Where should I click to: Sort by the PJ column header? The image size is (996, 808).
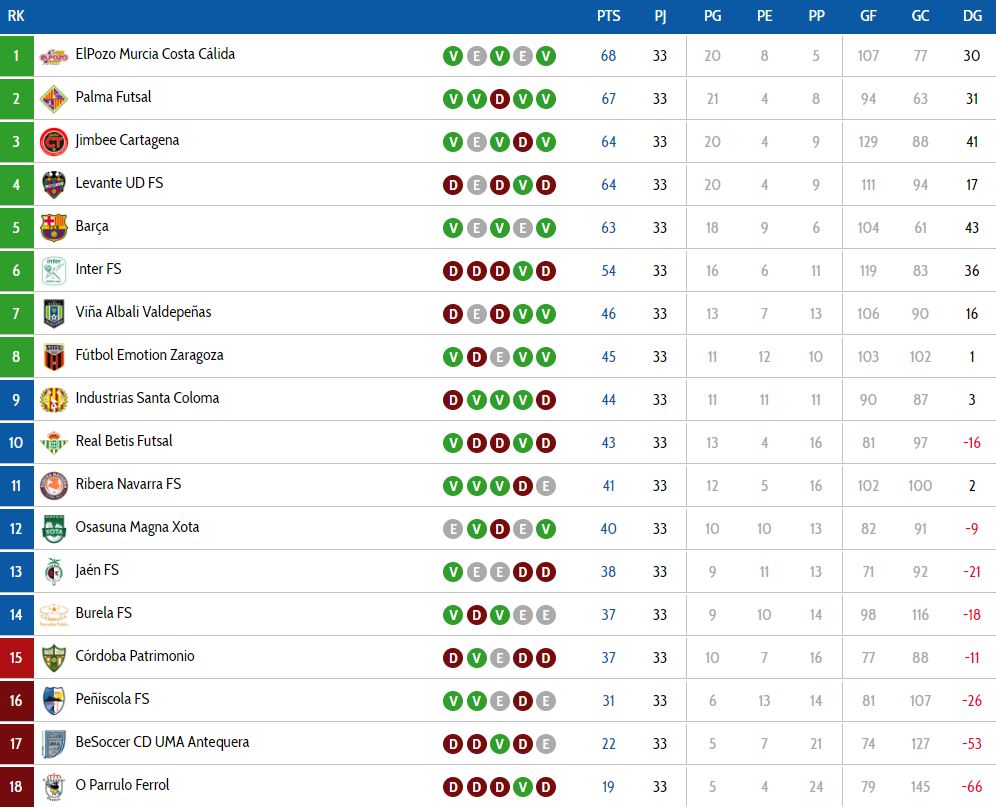[660, 16]
